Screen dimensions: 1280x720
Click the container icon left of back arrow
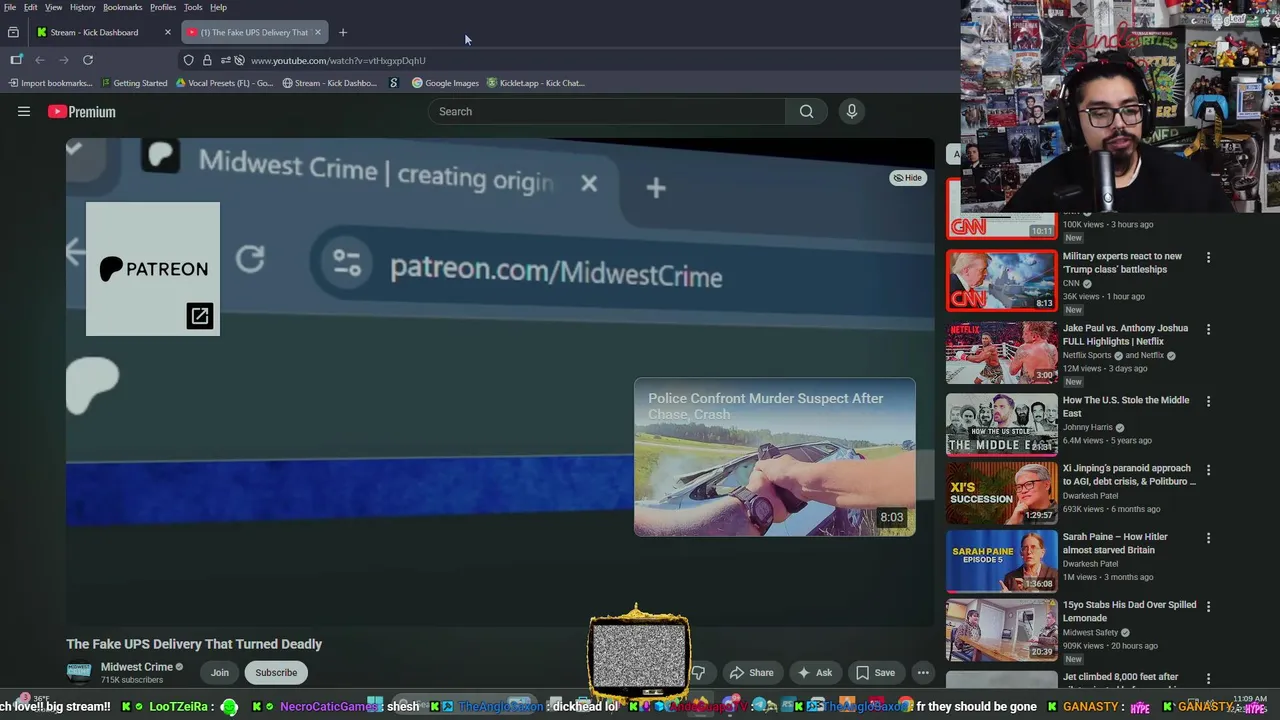coord(16,60)
